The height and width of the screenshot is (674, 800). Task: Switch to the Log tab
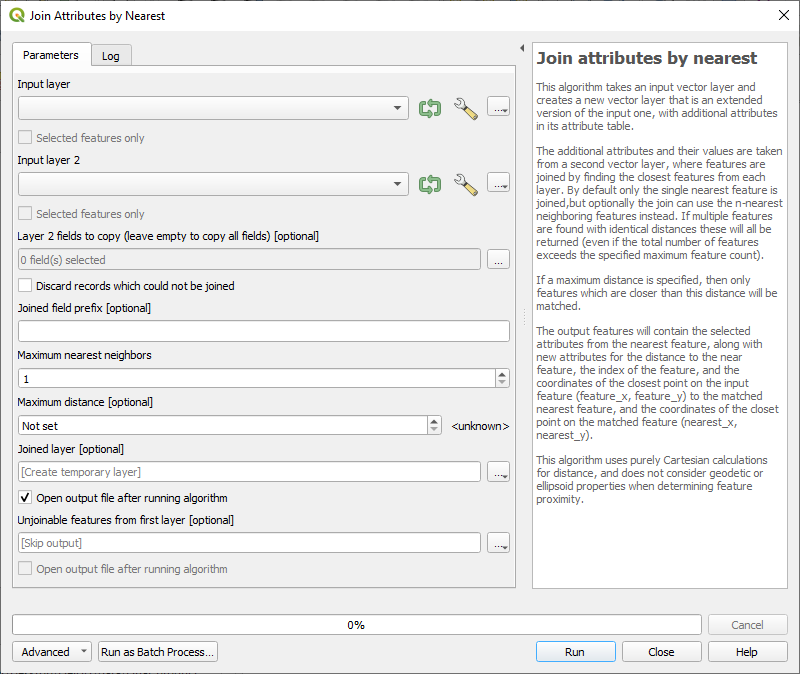pos(111,56)
